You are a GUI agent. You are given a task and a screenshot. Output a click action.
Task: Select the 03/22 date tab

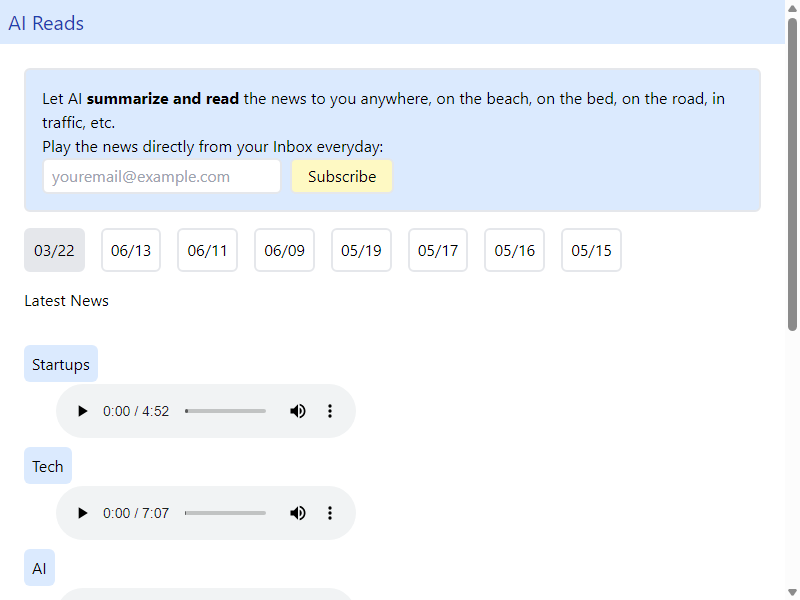coord(55,251)
